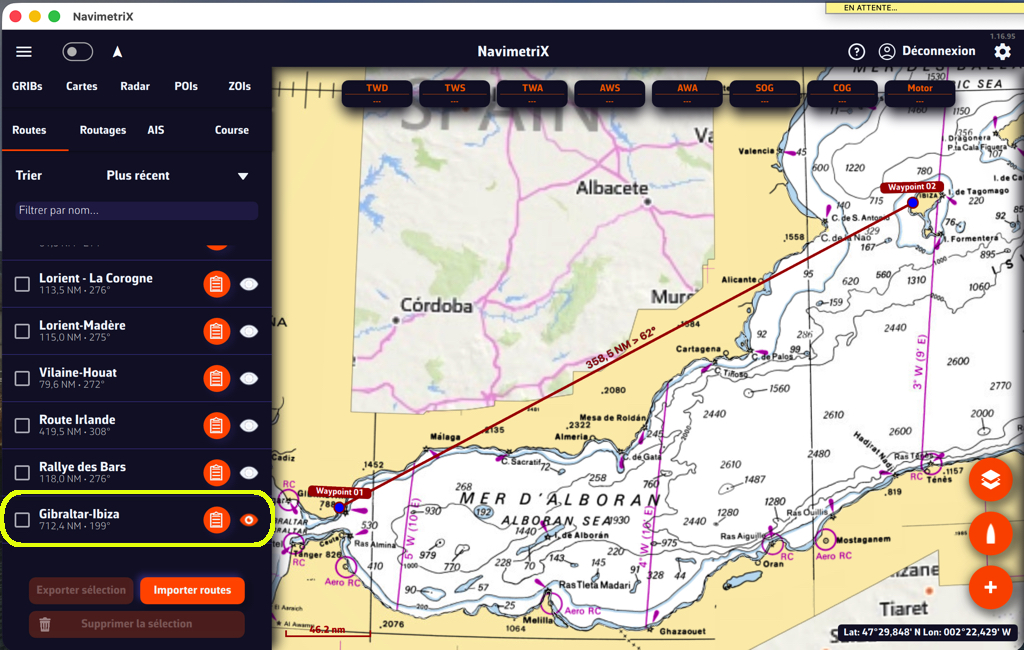Check the Rallye des Bars checkbox

[22, 472]
